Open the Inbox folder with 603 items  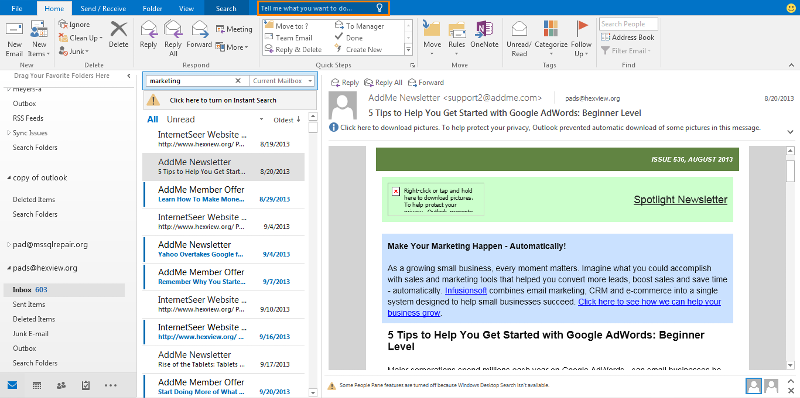(63, 290)
